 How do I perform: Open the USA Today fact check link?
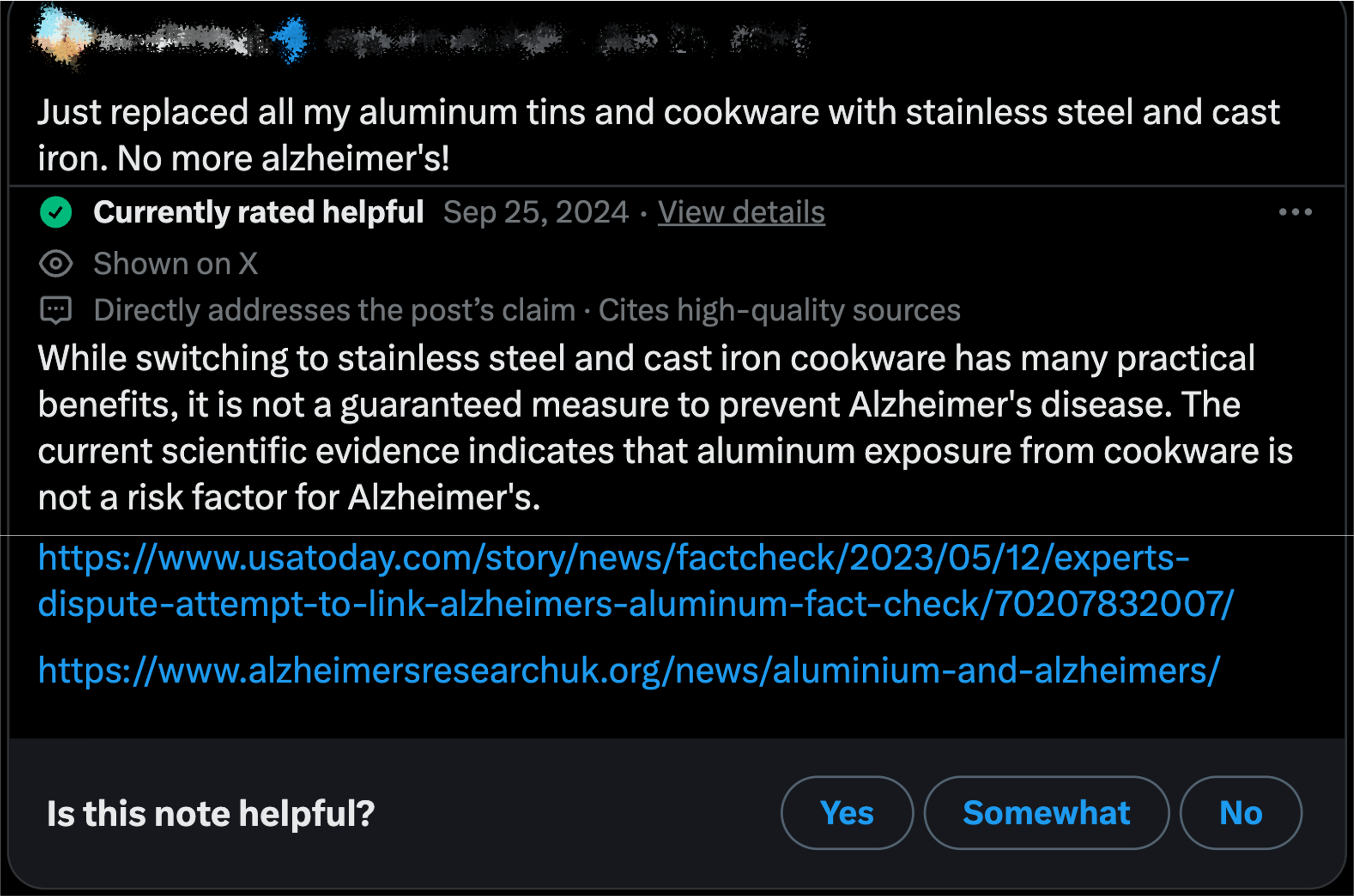634,581
